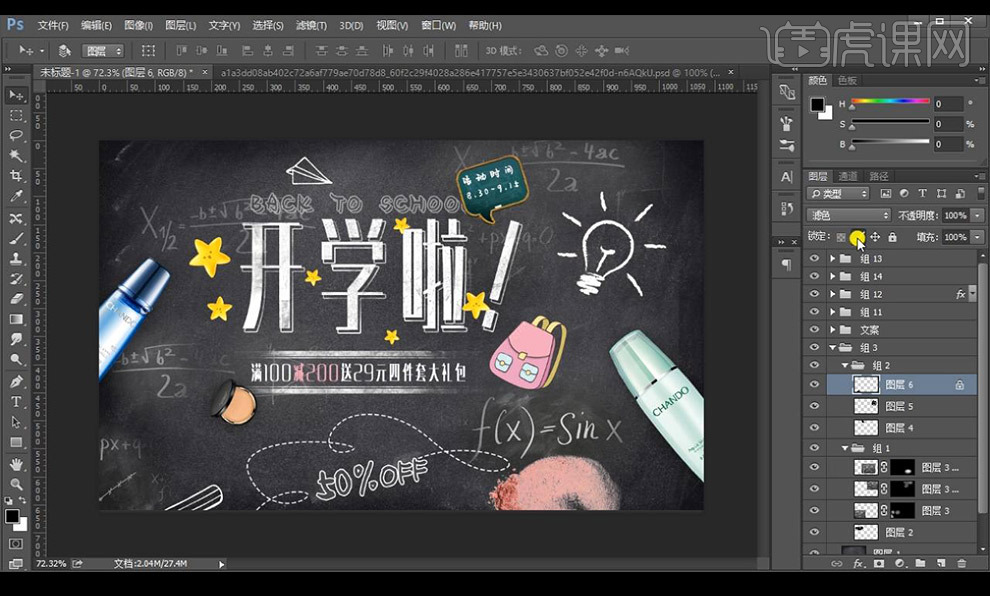Select the Pen tool
Image resolution: width=990 pixels, height=596 pixels.
point(16,381)
